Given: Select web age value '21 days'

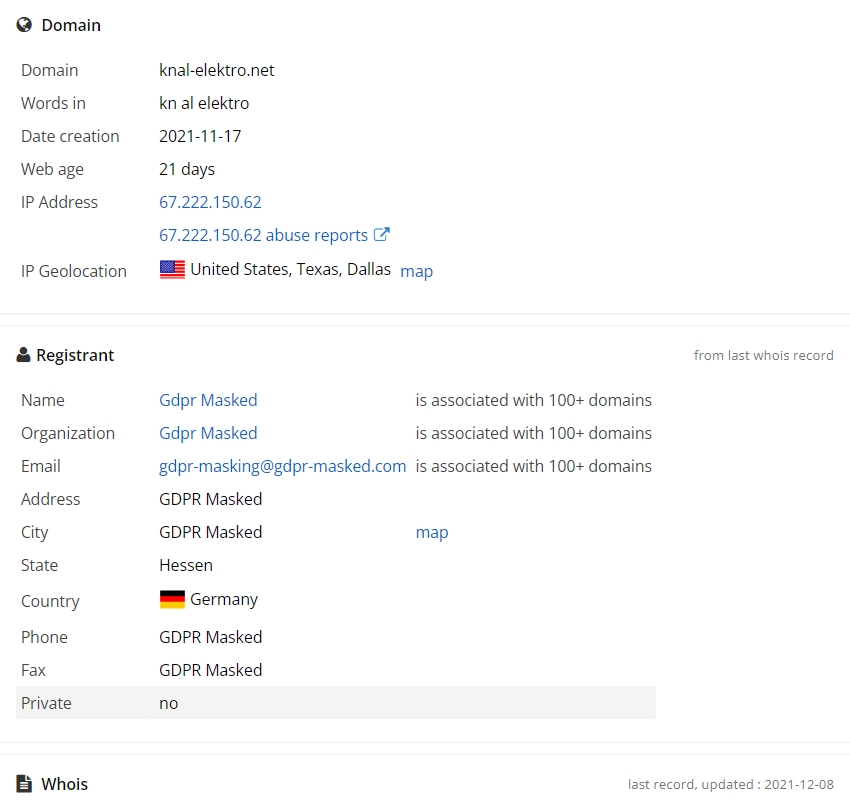Looking at the screenshot, I should coord(187,170).
